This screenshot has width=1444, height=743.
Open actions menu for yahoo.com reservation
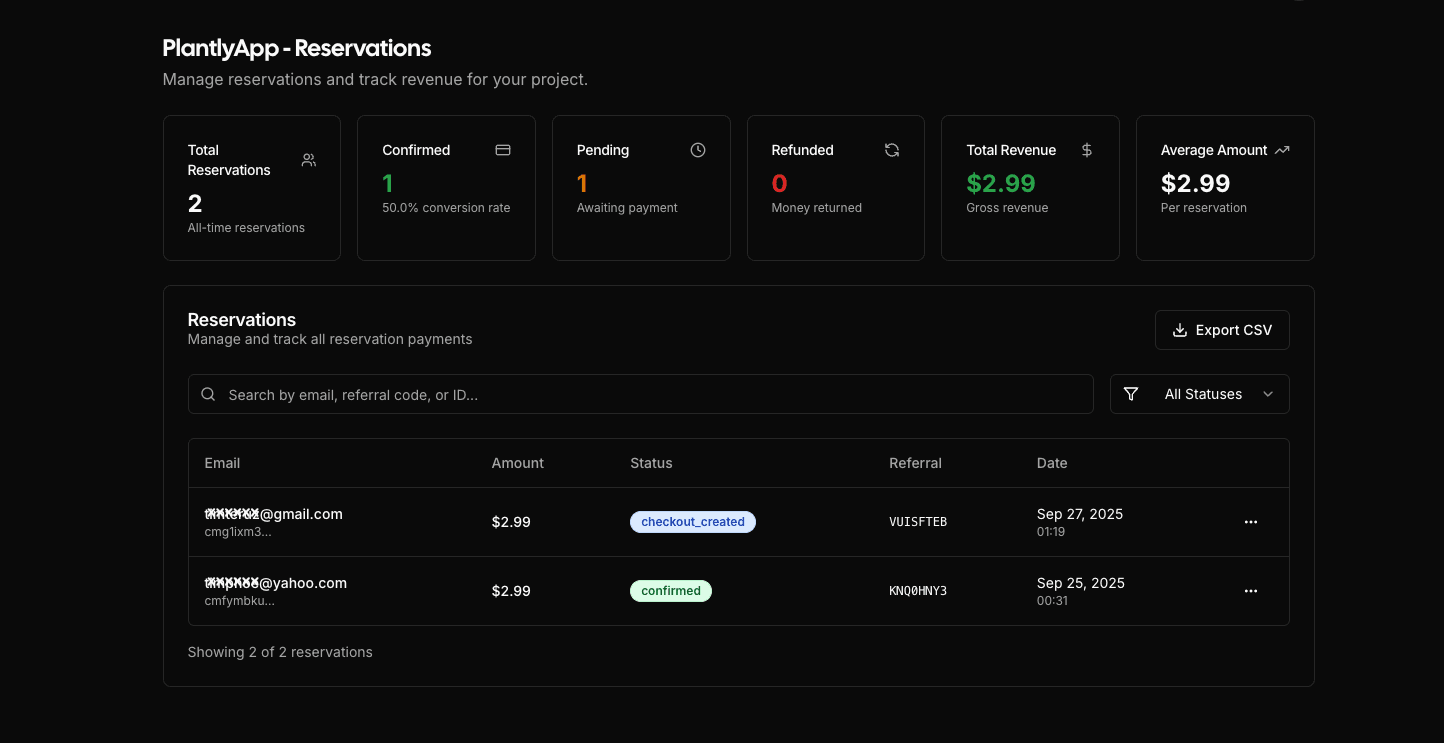tap(1250, 591)
